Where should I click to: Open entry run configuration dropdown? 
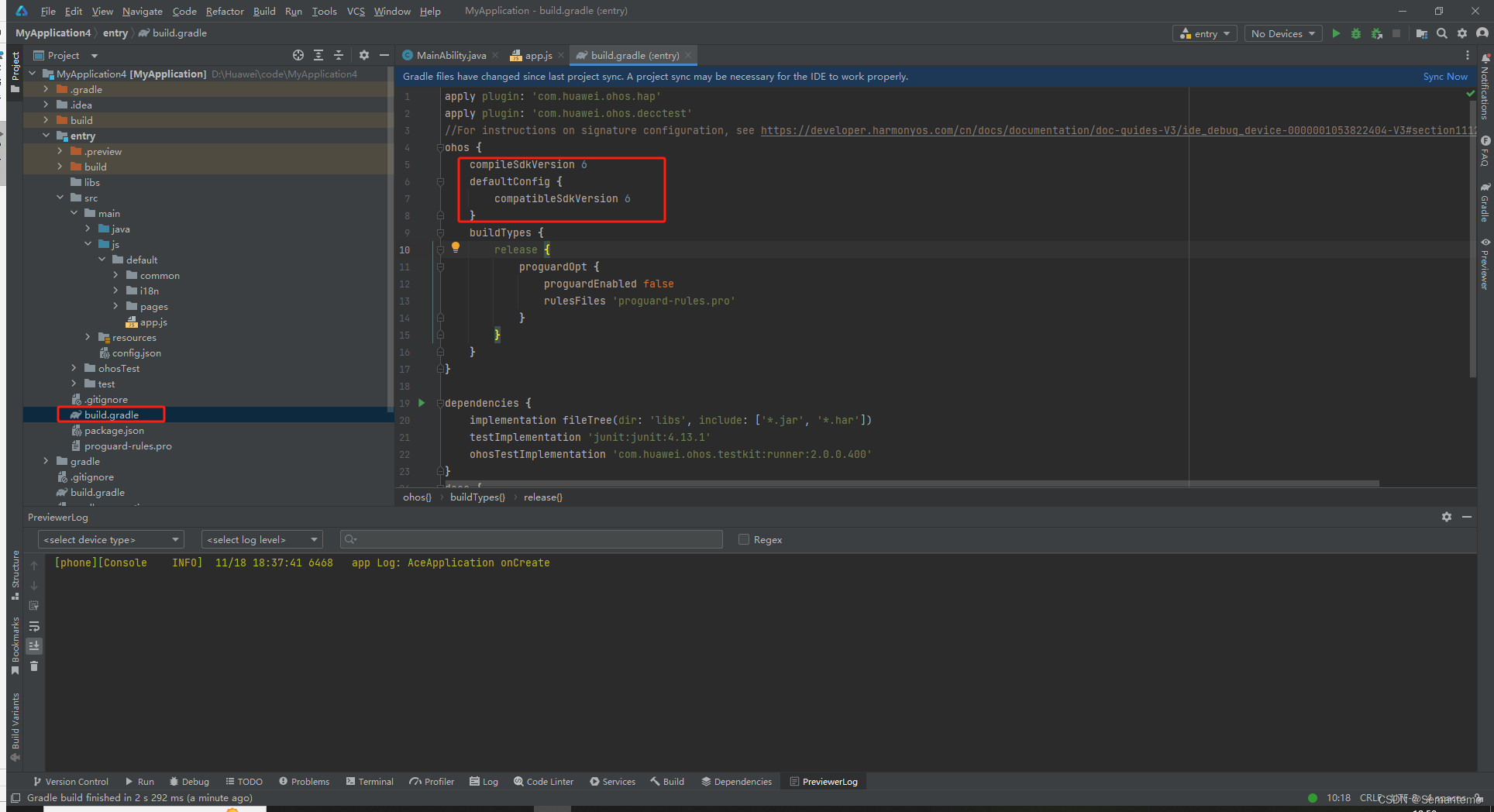click(1205, 33)
